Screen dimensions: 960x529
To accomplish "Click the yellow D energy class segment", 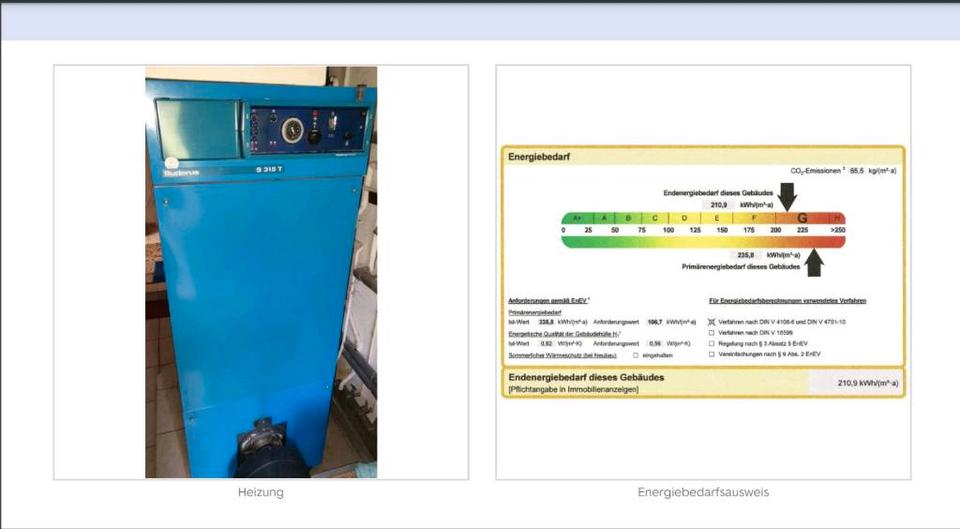I will [684, 218].
